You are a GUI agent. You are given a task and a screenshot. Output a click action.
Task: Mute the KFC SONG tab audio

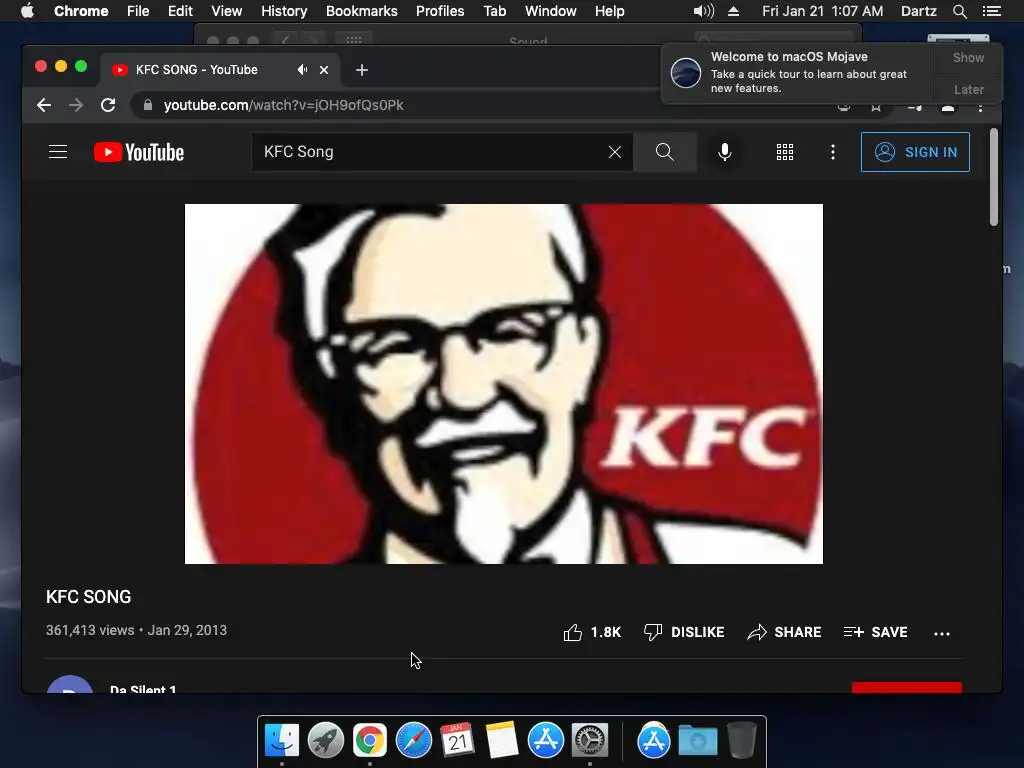pos(302,69)
